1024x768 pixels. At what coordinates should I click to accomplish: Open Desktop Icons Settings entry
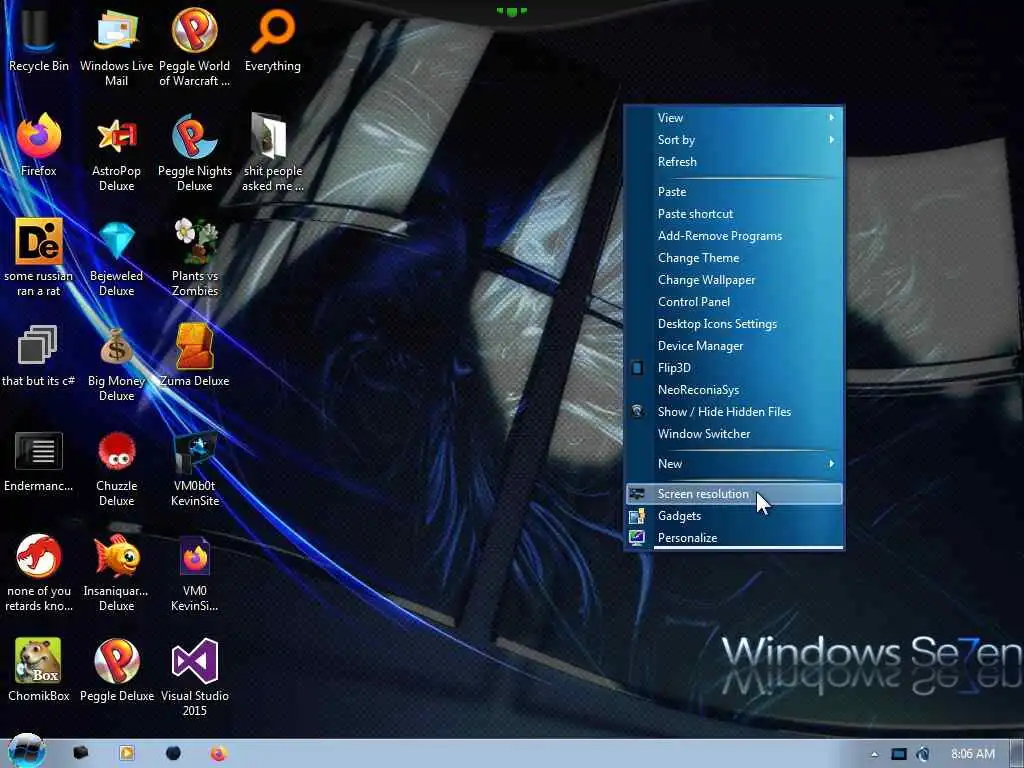734,324
